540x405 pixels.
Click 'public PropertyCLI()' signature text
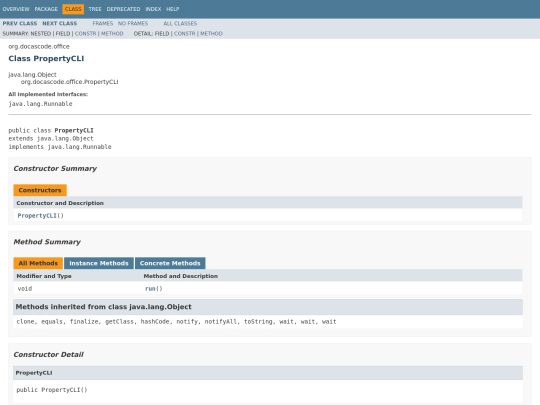click(x=52, y=390)
